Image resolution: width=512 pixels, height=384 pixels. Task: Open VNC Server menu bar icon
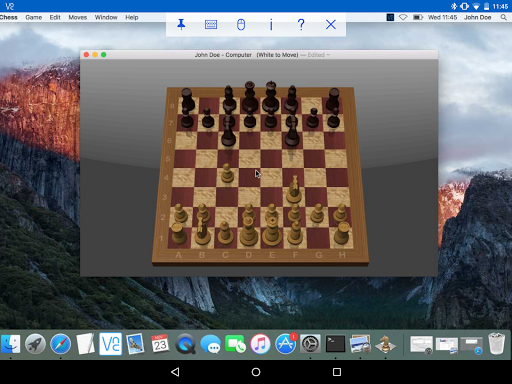[x=390, y=17]
